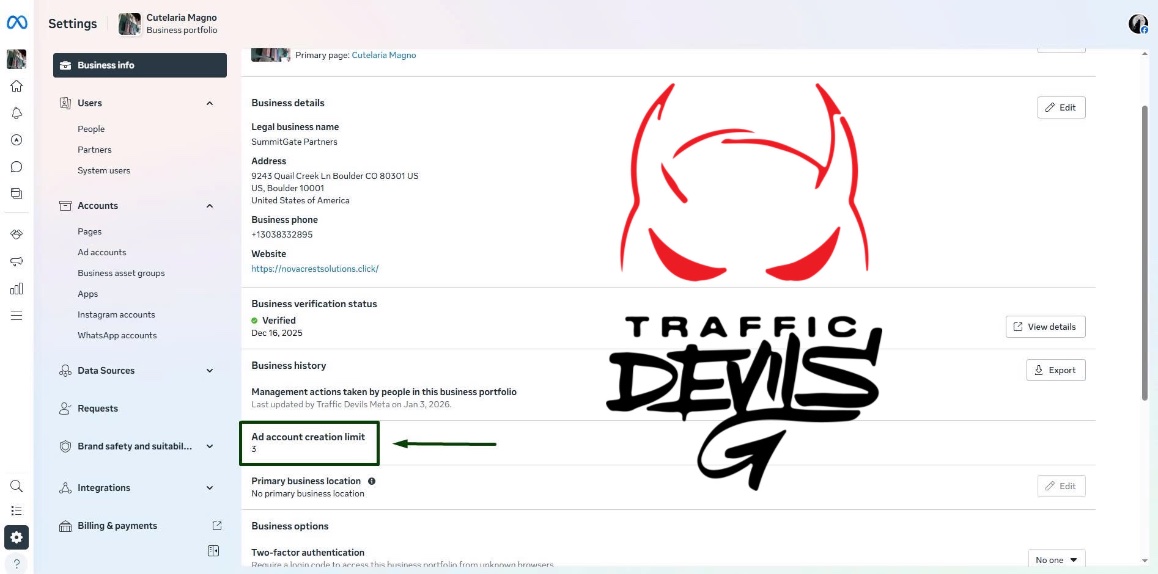Open System users item
Screen dimensions: 1158x574
103,170
